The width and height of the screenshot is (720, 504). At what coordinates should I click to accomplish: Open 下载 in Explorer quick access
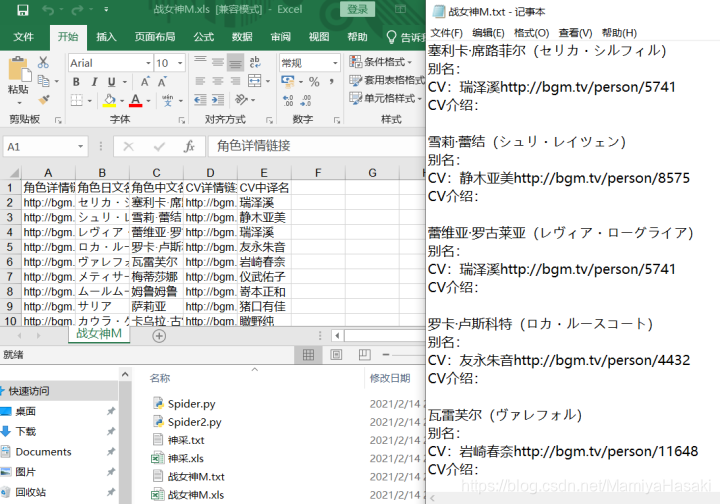tap(26, 431)
